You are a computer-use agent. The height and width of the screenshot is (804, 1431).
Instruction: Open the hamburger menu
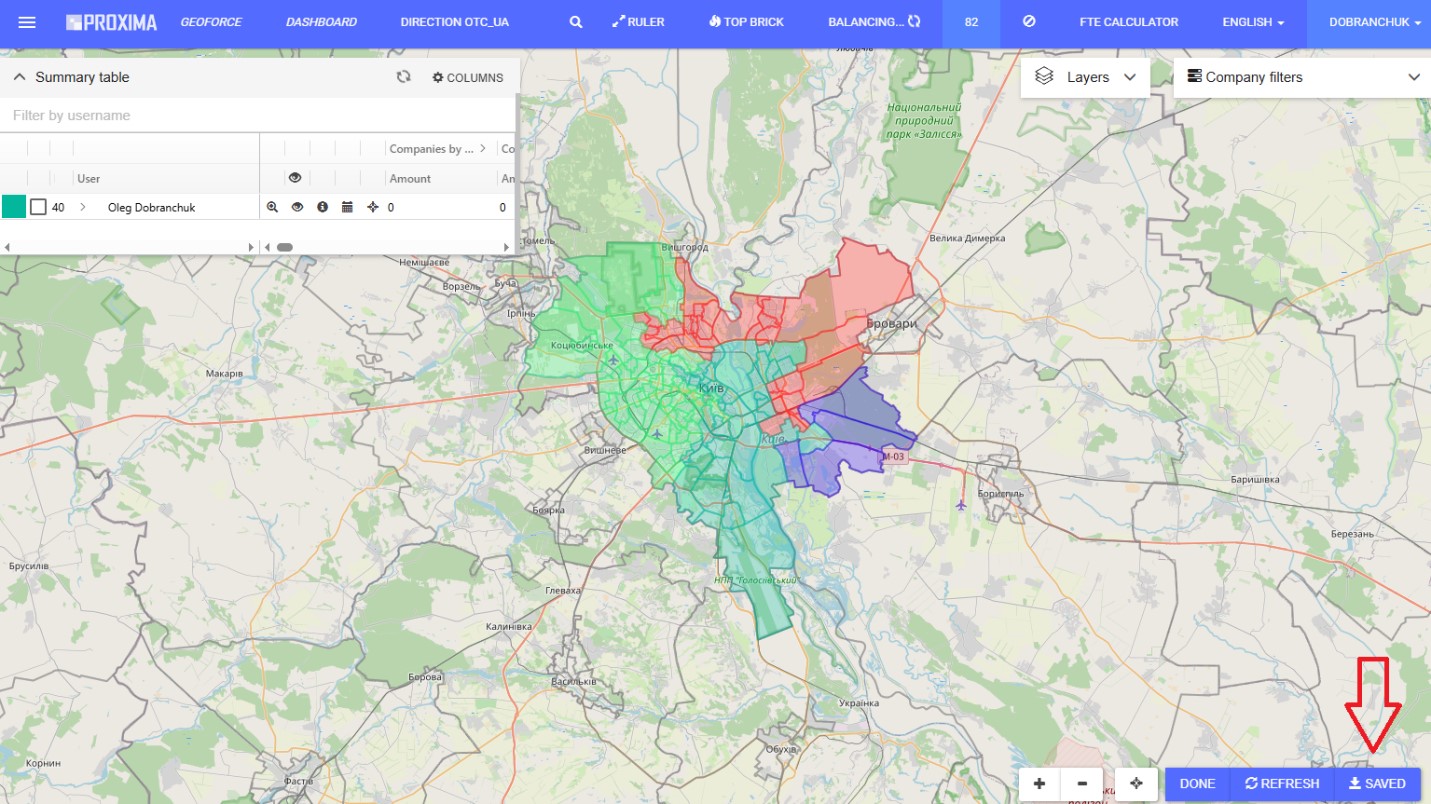pos(26,21)
